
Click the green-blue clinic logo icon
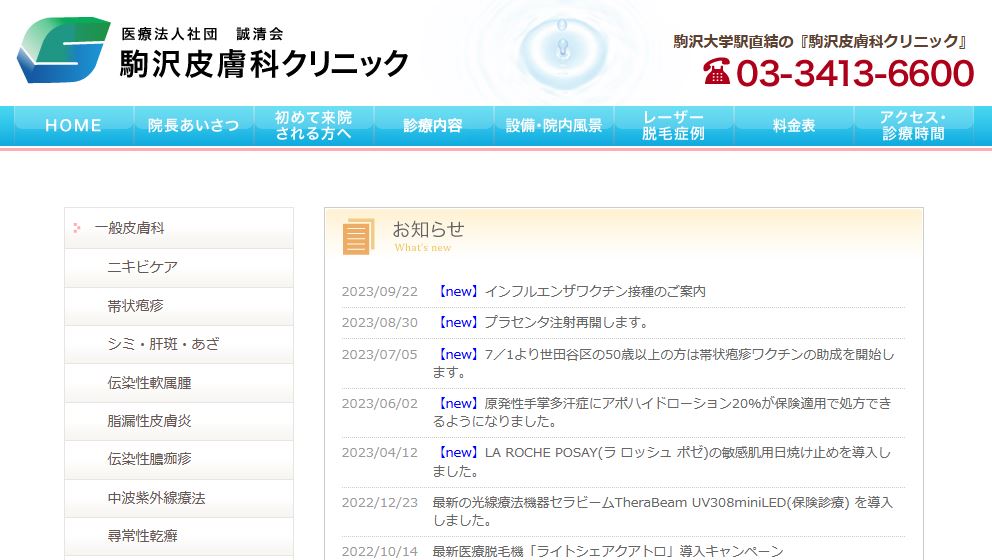tap(62, 50)
